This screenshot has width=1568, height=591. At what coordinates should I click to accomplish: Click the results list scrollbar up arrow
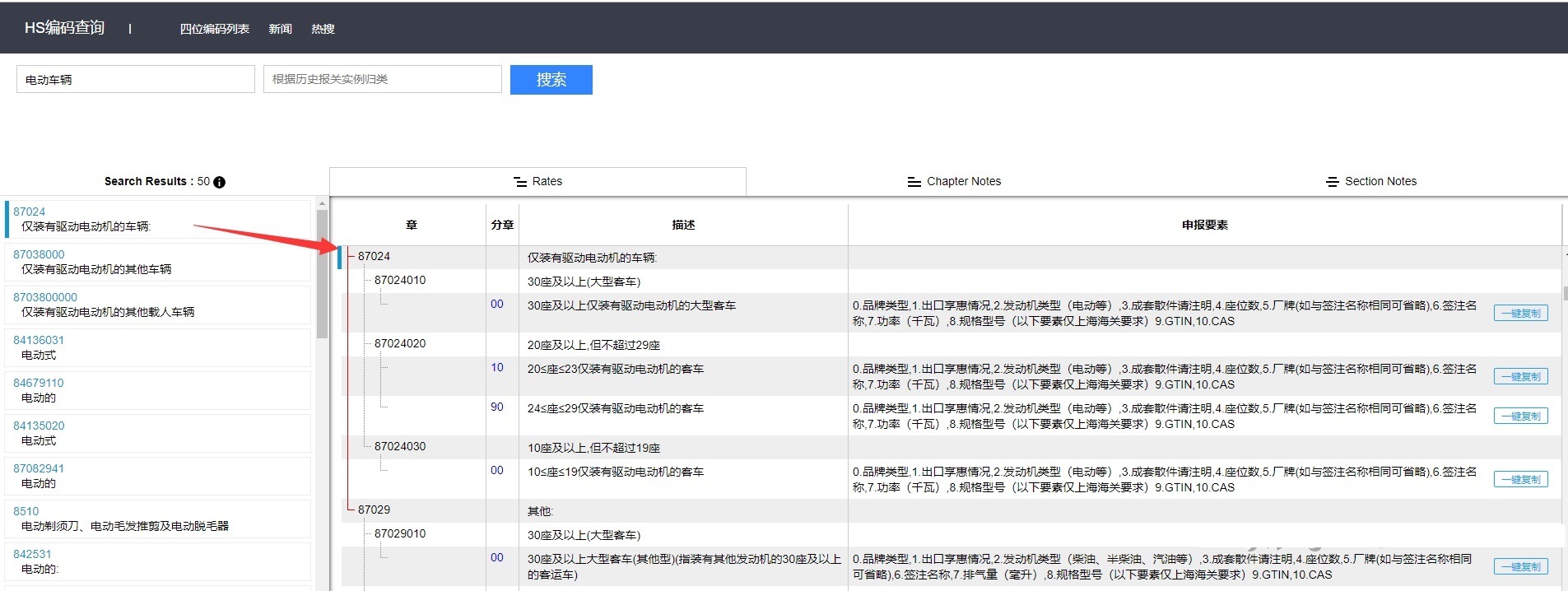tap(322, 203)
